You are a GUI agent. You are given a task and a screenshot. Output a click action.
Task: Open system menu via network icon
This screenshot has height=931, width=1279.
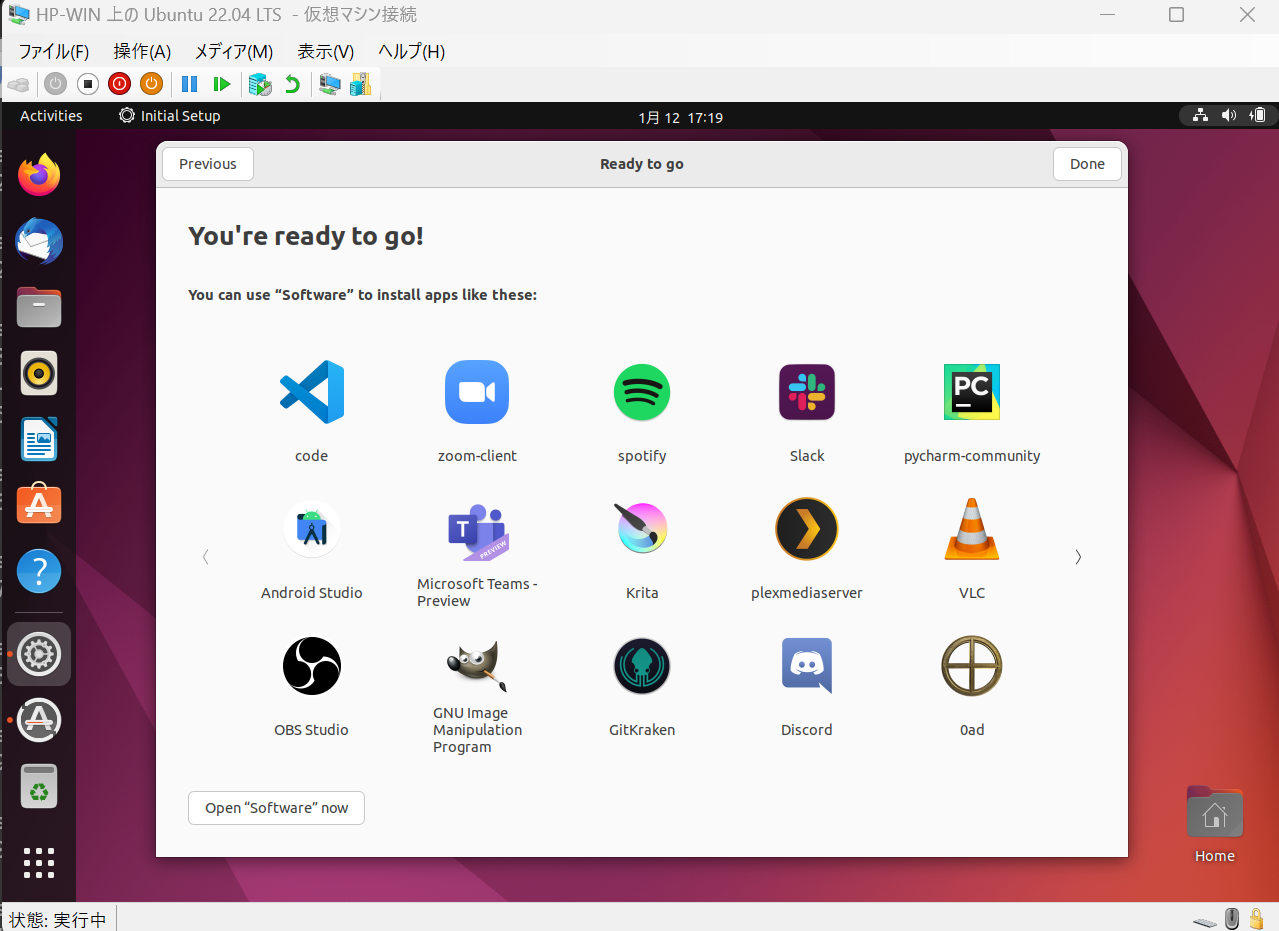click(1200, 116)
